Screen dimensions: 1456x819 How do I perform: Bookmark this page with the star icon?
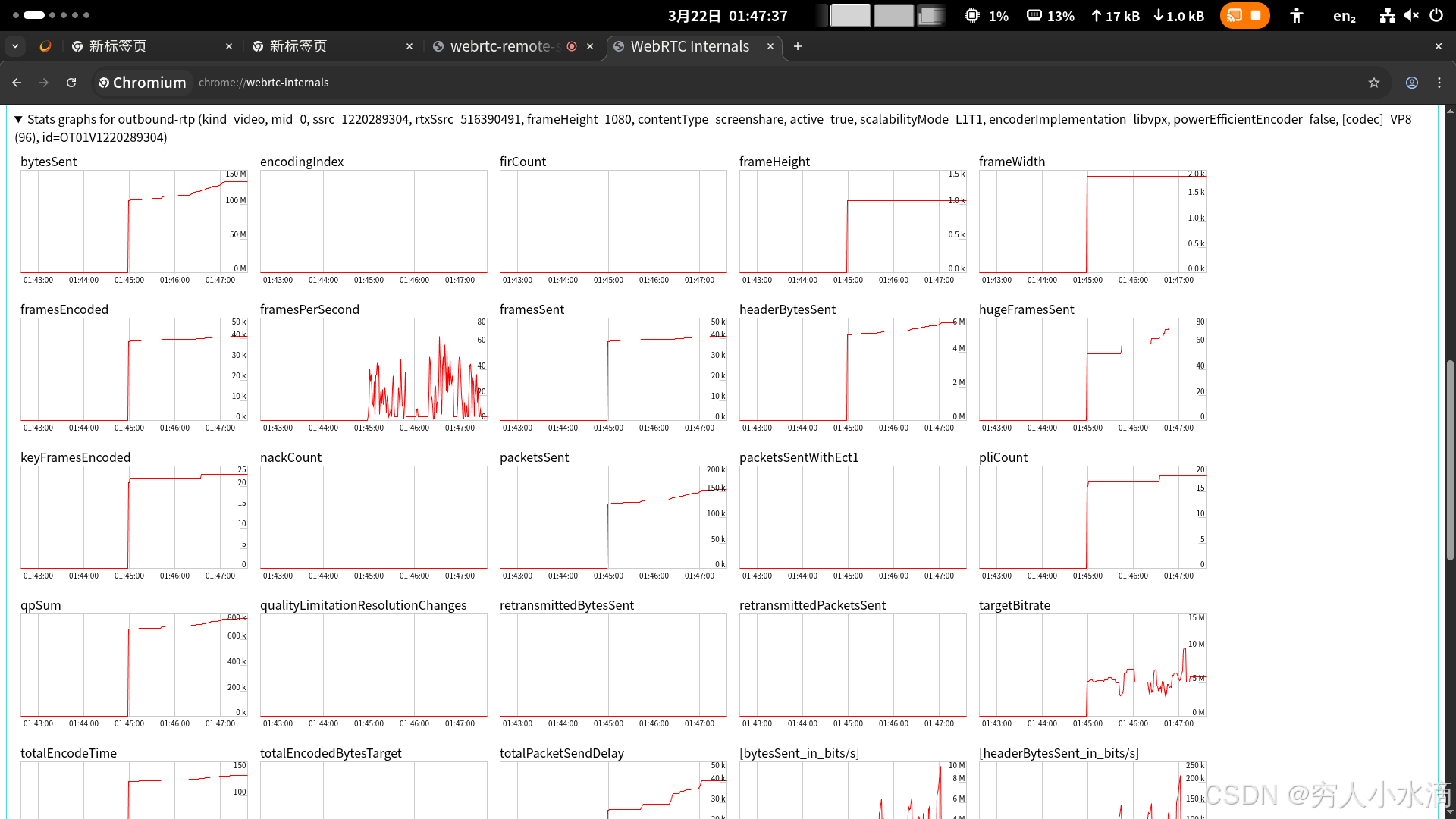[x=1374, y=83]
